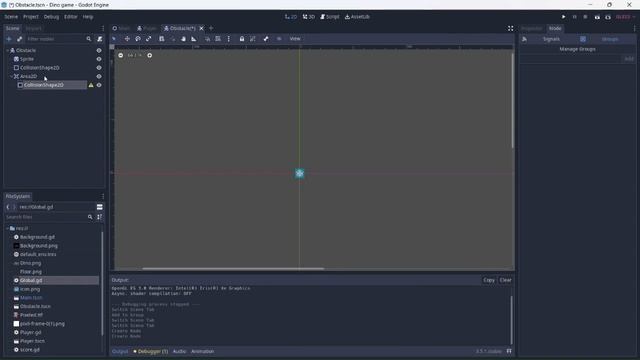Toggle grid snapping in toolbar

click(x=218, y=39)
